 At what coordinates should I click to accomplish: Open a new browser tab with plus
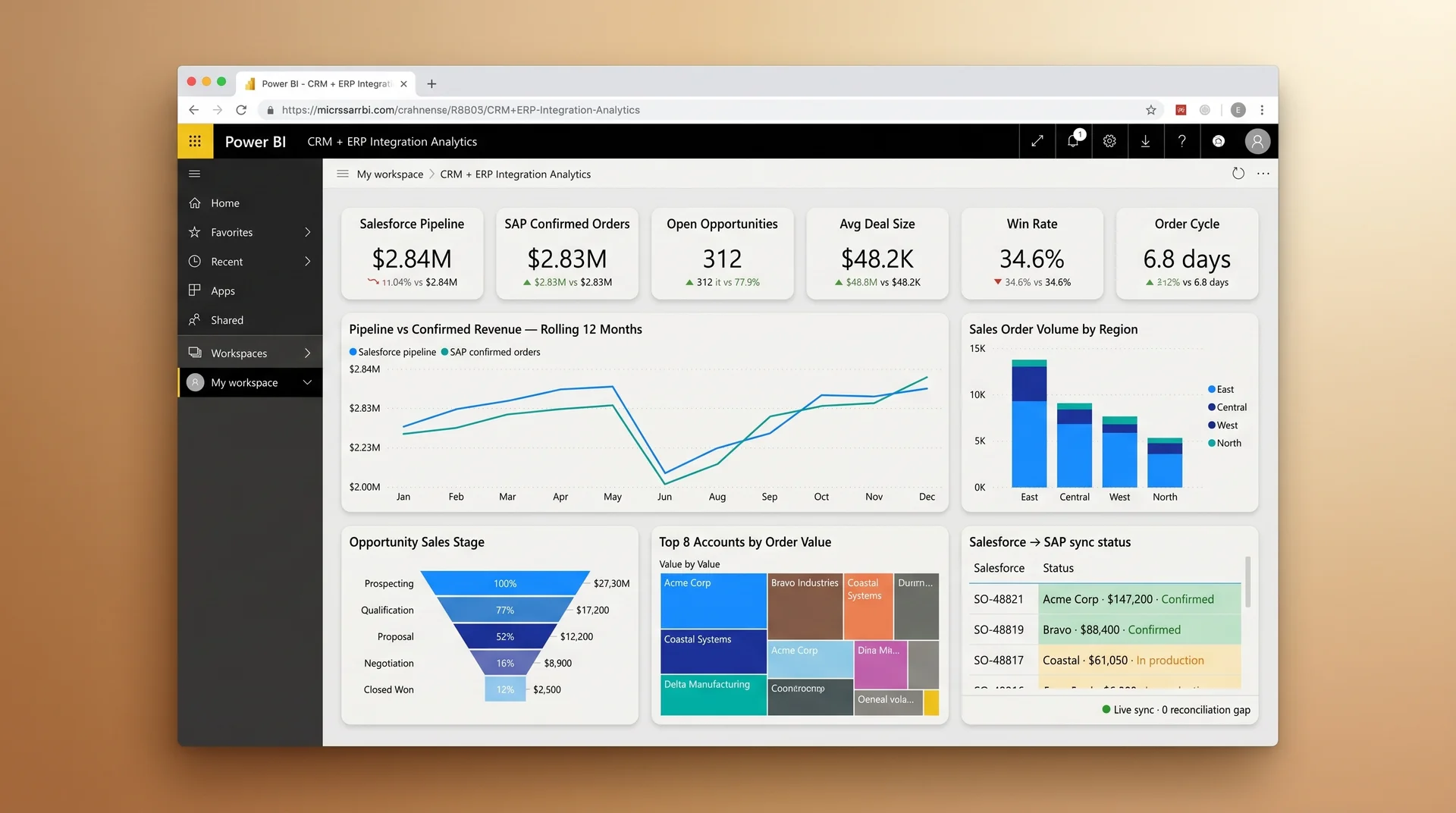[431, 84]
